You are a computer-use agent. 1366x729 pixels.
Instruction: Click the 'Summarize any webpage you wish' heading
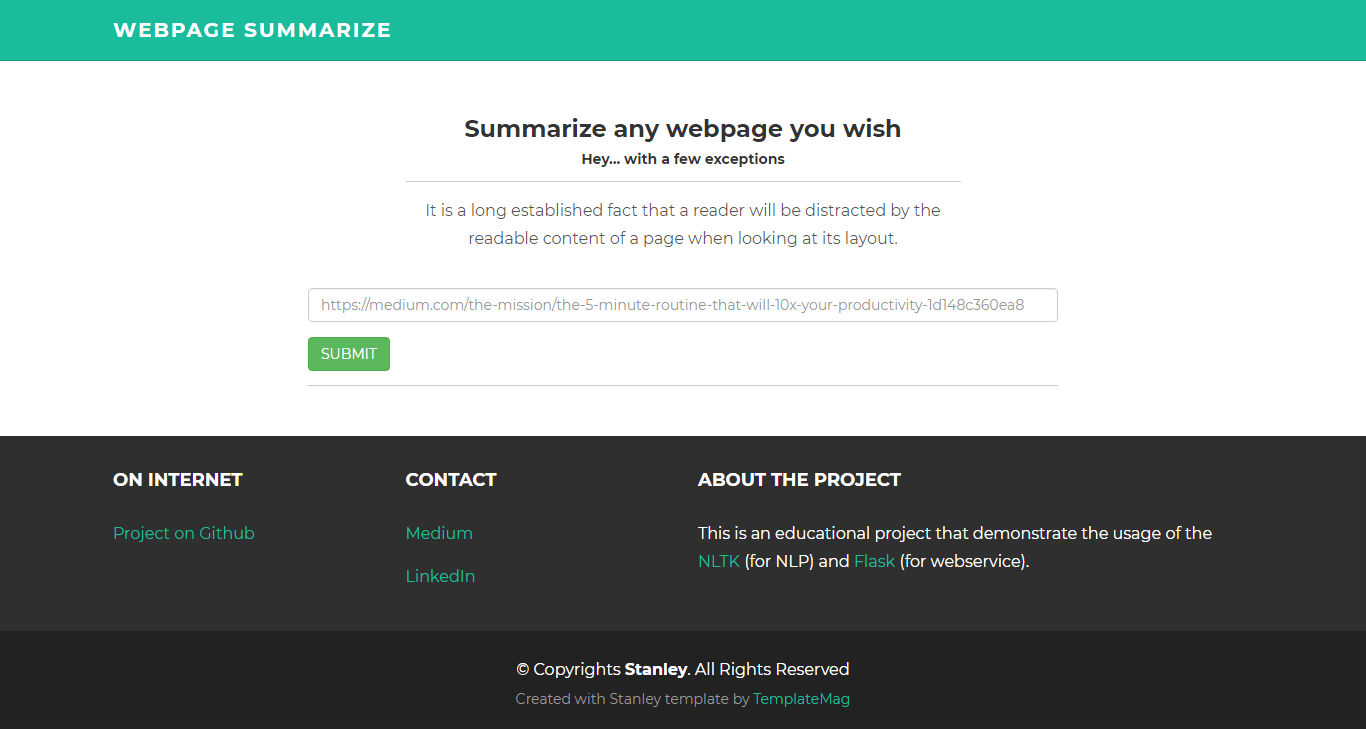(x=682, y=129)
